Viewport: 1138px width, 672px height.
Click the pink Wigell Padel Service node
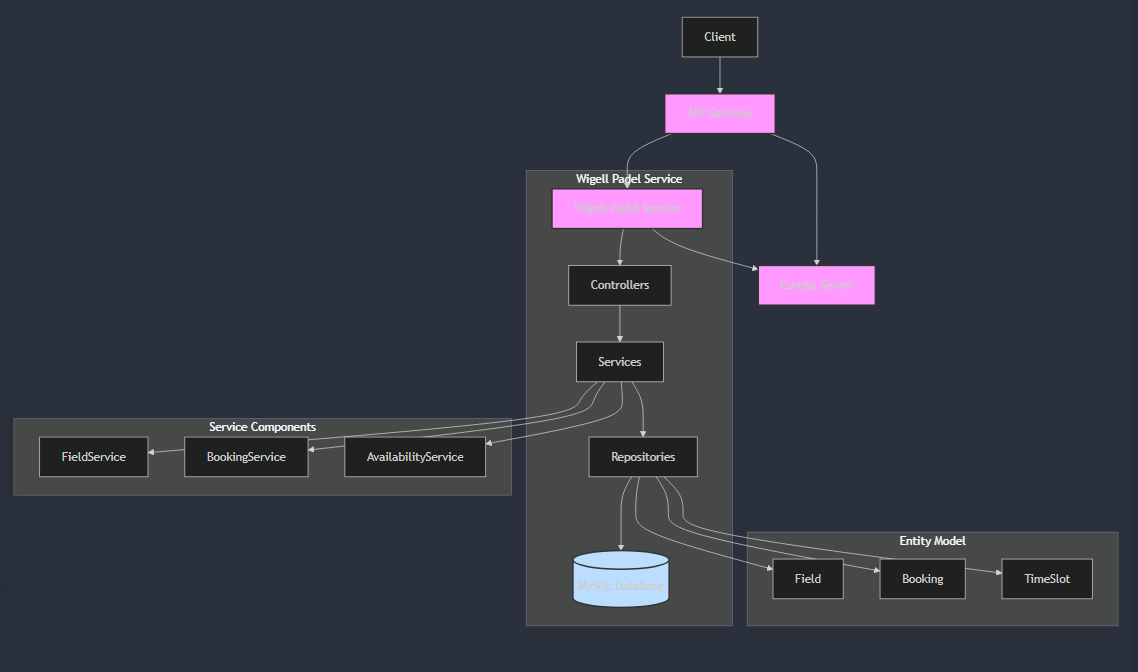pyautogui.click(x=627, y=209)
